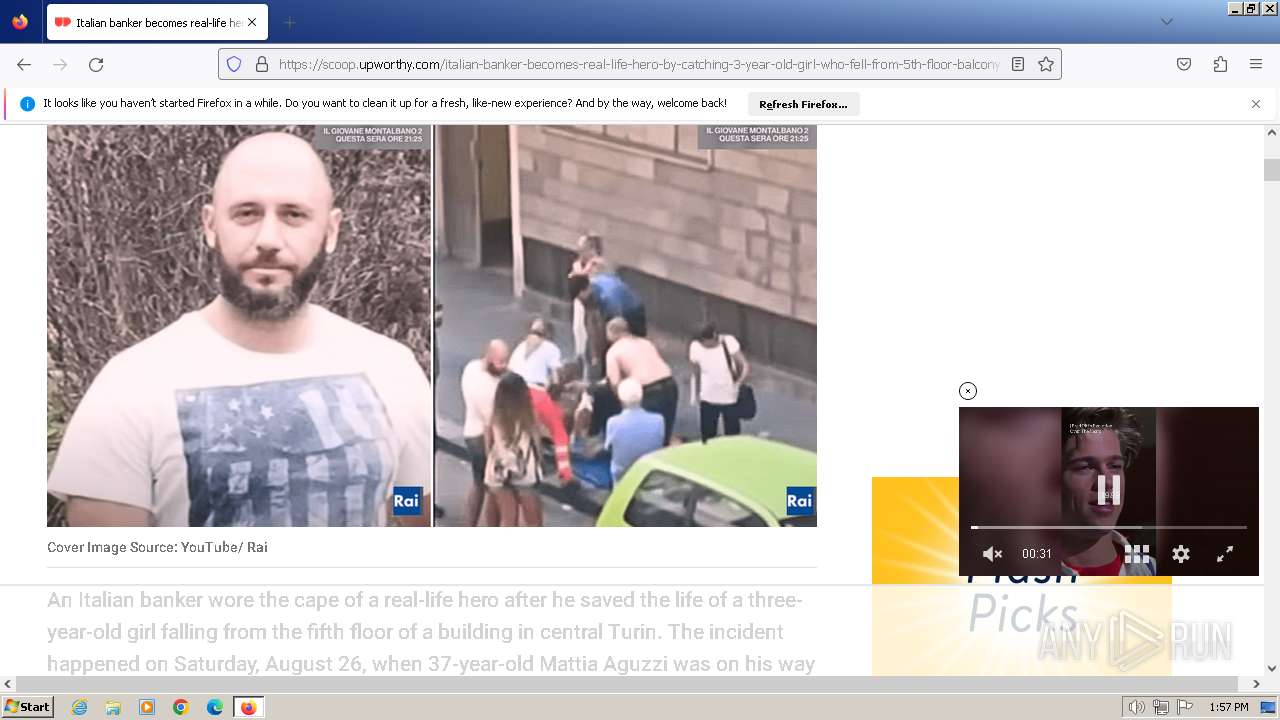Select Cover Image Source caption text

157,547
